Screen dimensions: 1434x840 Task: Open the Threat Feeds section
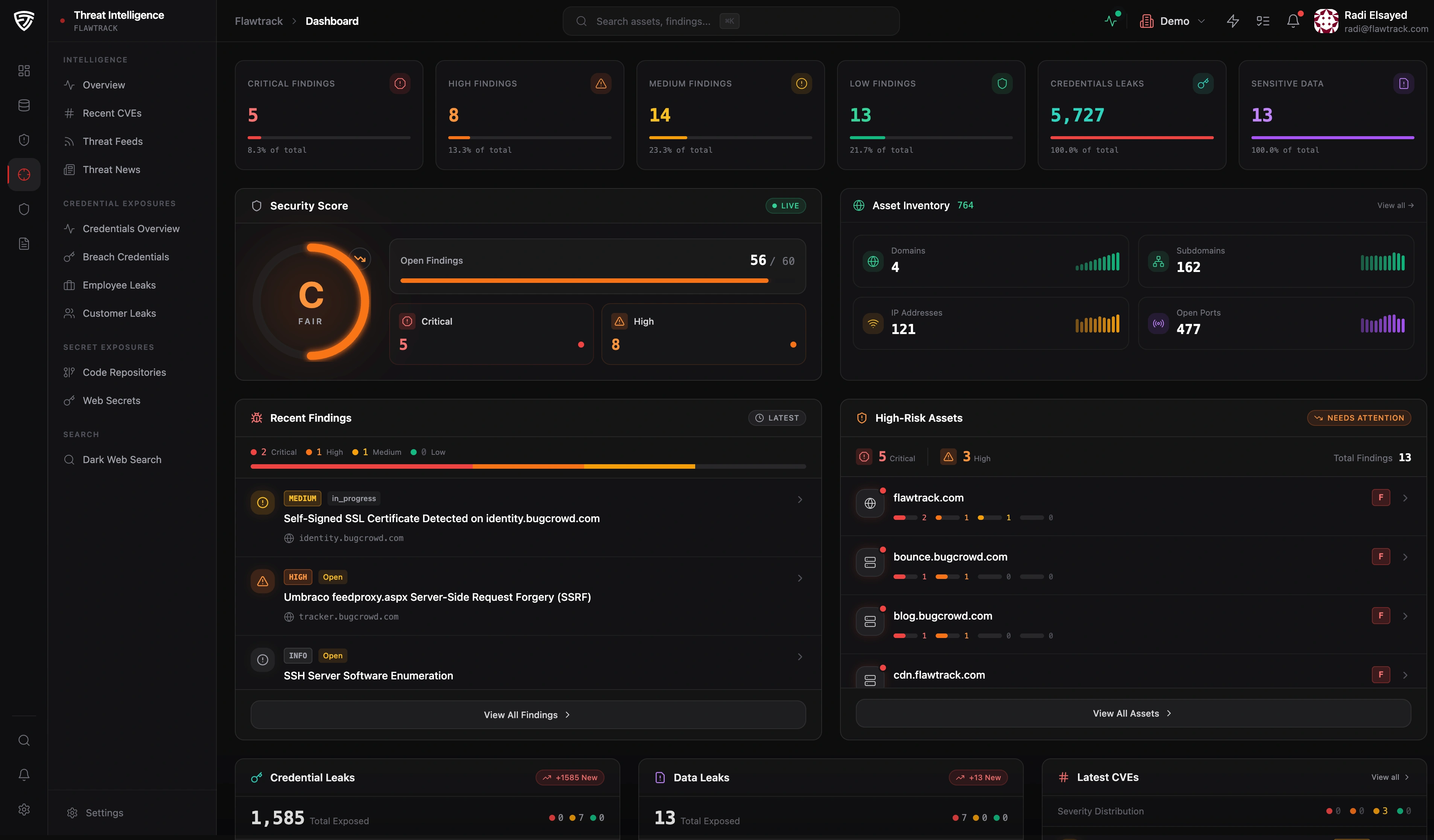pyautogui.click(x=112, y=141)
